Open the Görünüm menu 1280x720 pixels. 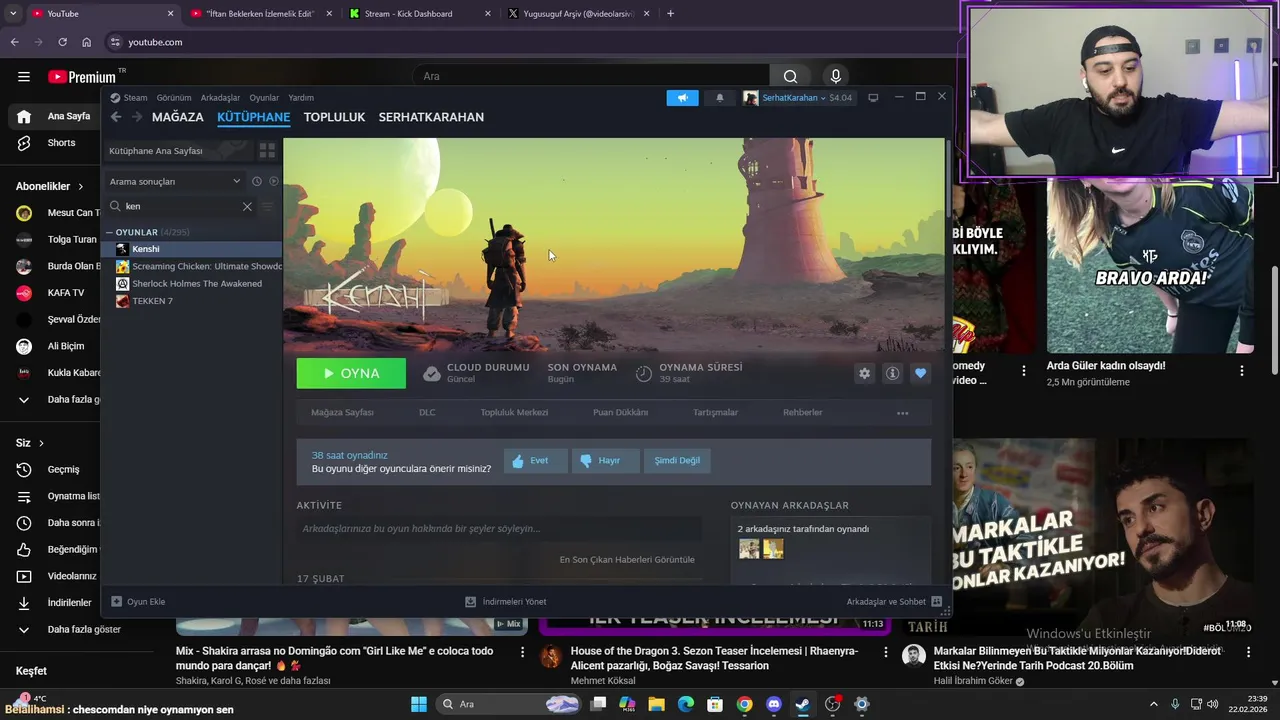[174, 98]
